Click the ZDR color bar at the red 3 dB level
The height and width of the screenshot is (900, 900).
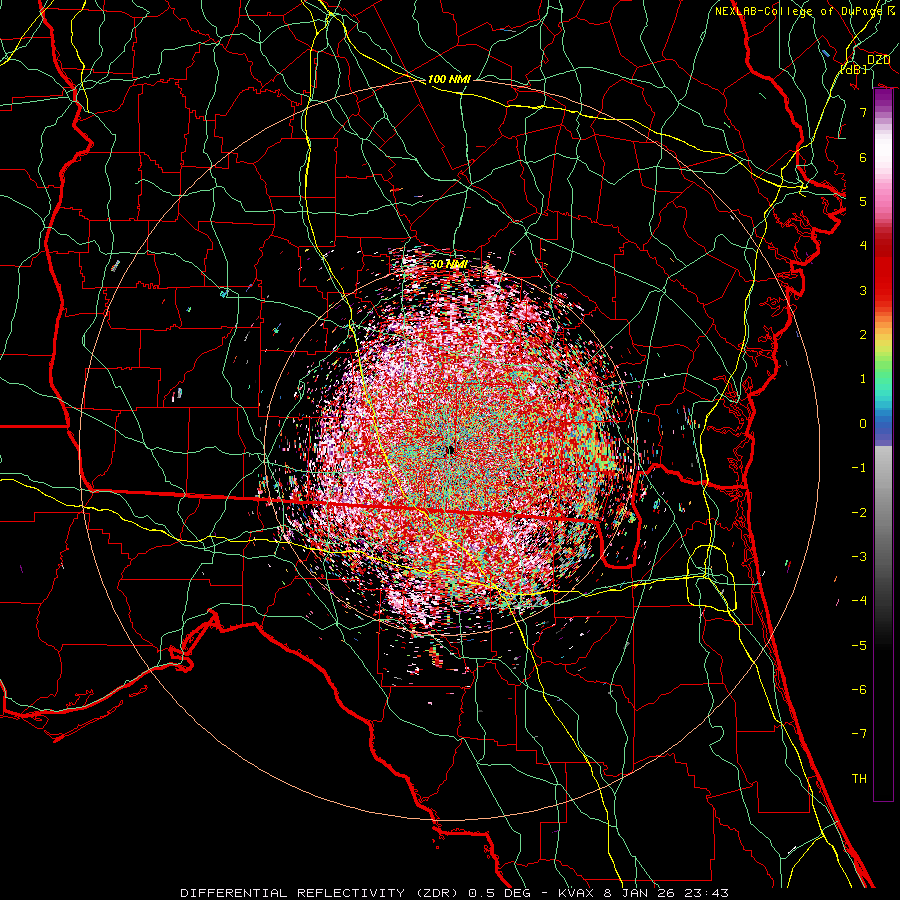(883, 290)
